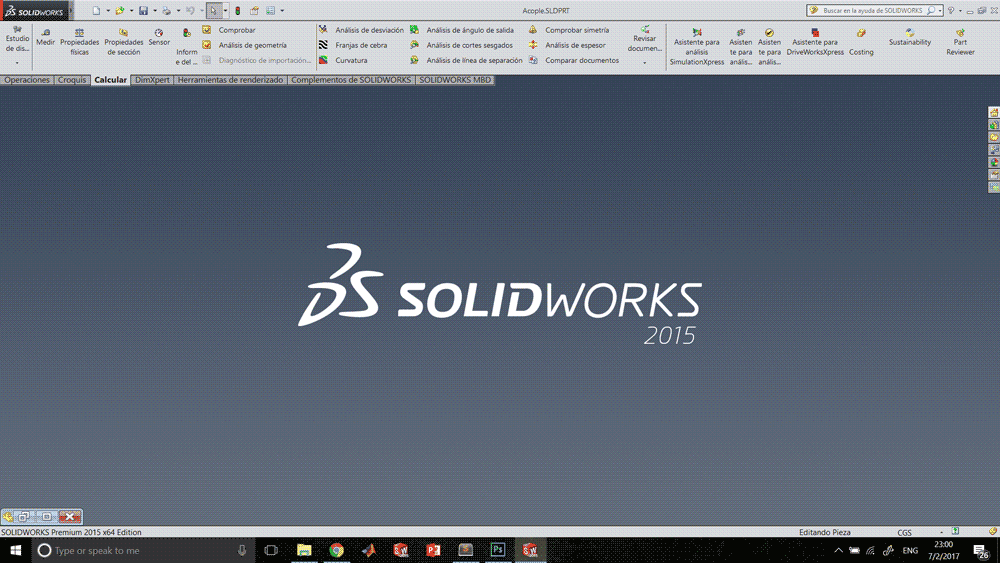Click the Save icon
Viewport: 1000px width, 563px height.
143,11
